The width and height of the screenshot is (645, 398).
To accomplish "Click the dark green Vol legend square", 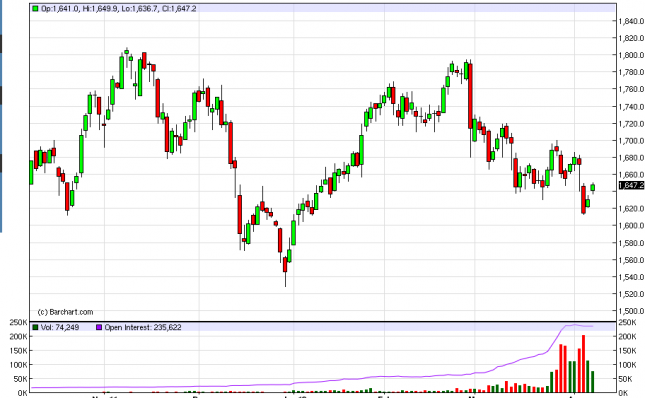I will [x=35, y=327].
